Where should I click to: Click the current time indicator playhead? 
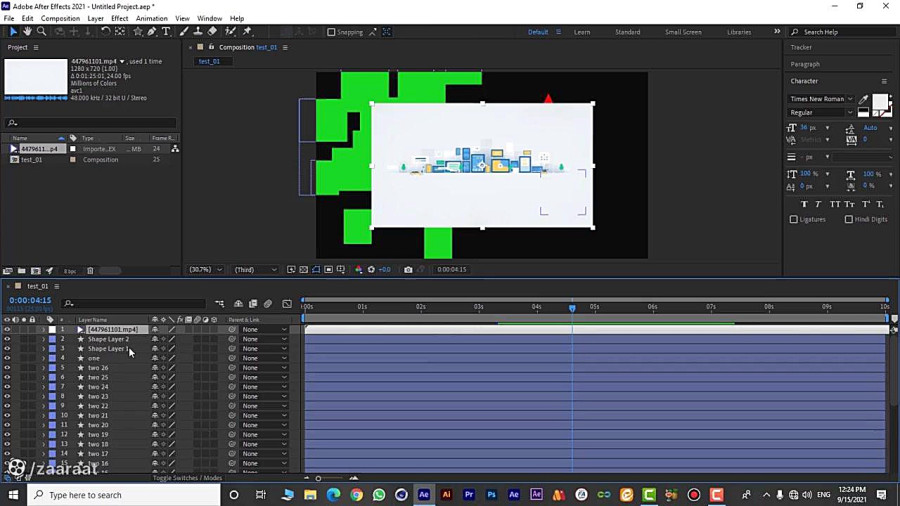[572, 308]
